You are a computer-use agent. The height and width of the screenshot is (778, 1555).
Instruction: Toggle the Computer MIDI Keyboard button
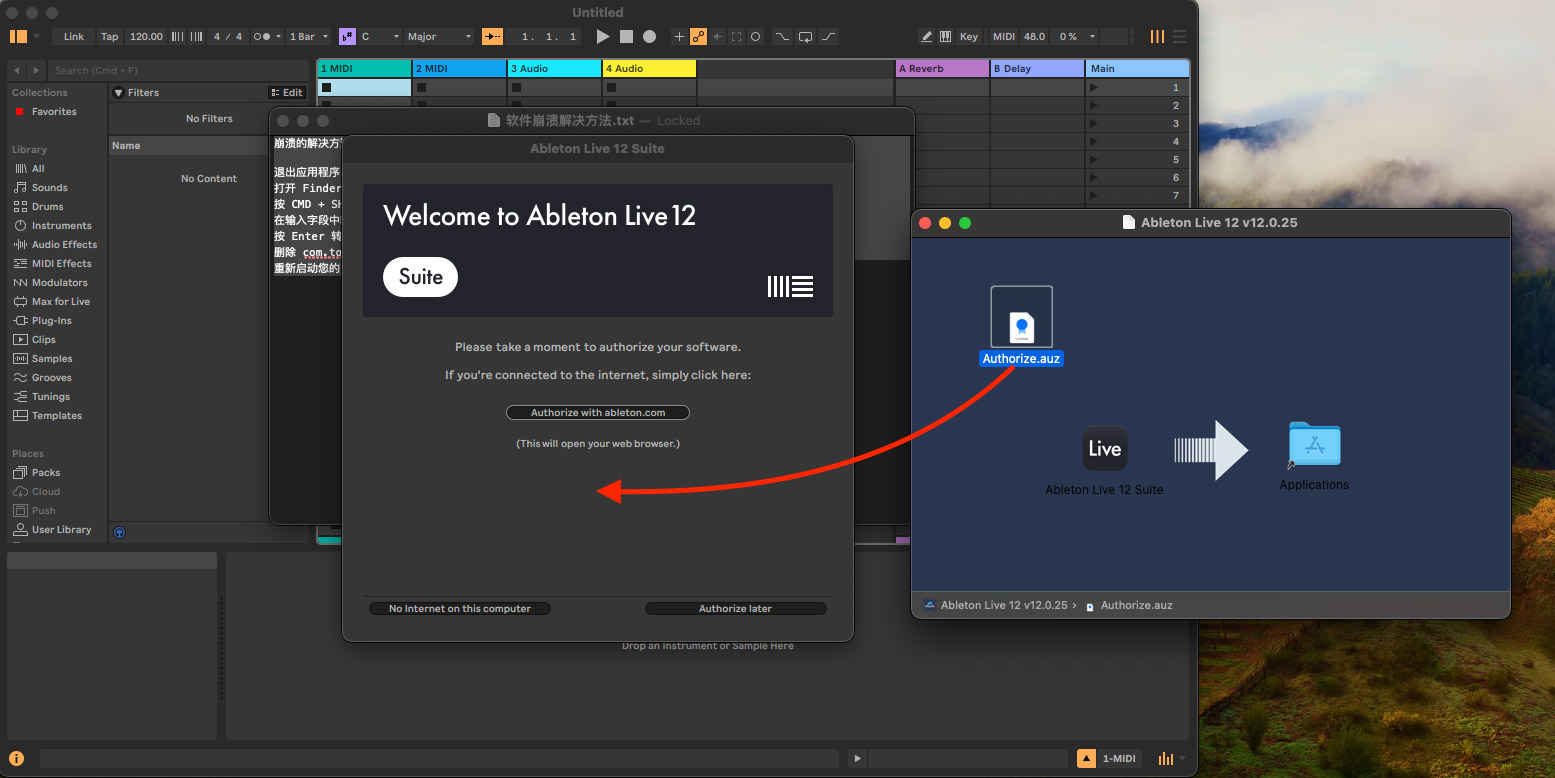pyautogui.click(x=945, y=36)
